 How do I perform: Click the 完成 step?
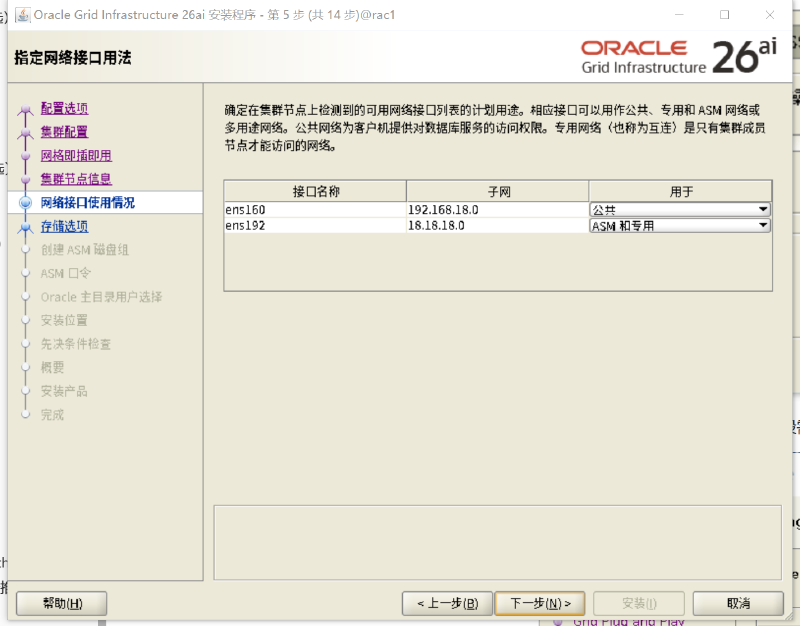[53, 415]
